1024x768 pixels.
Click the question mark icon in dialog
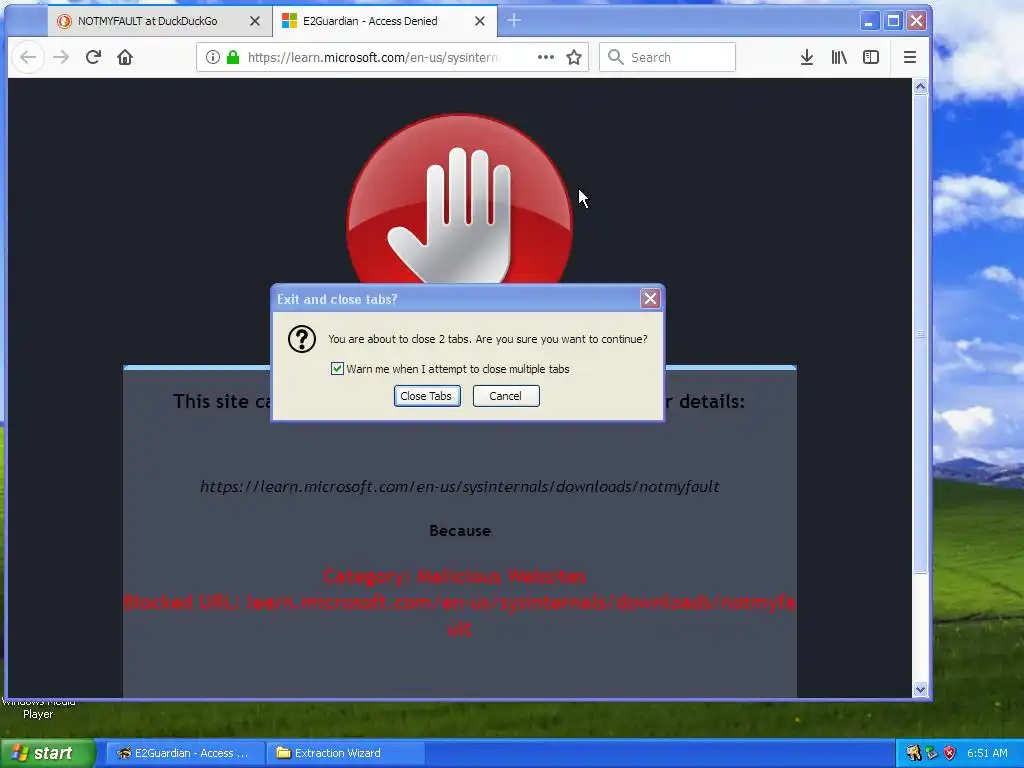pyautogui.click(x=302, y=339)
